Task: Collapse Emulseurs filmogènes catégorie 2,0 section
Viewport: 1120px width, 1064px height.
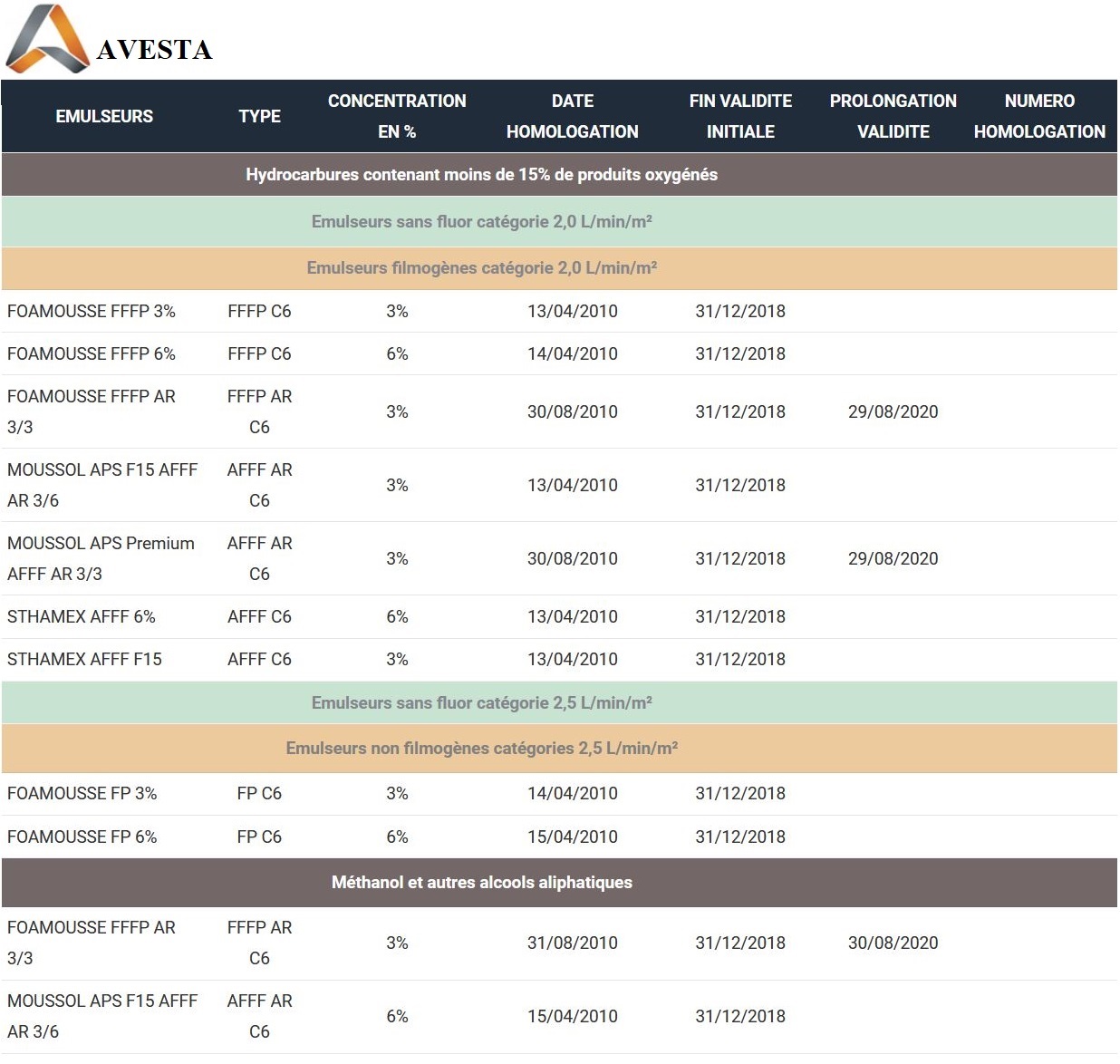Action: pyautogui.click(x=481, y=268)
